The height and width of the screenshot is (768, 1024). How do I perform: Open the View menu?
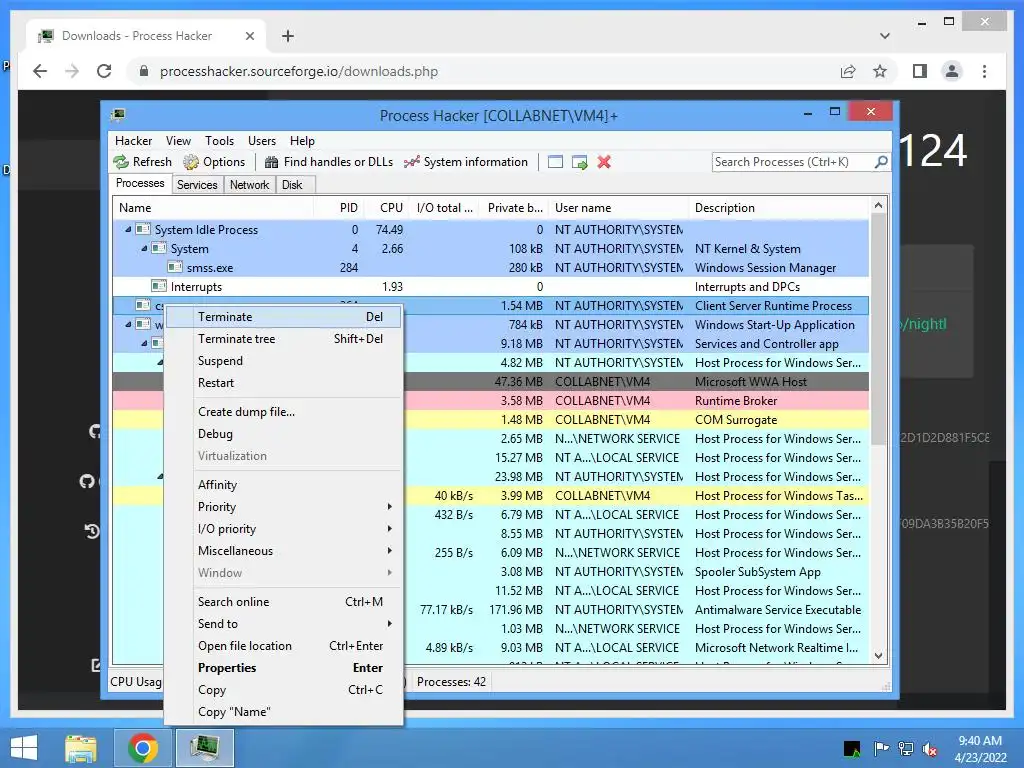(178, 141)
